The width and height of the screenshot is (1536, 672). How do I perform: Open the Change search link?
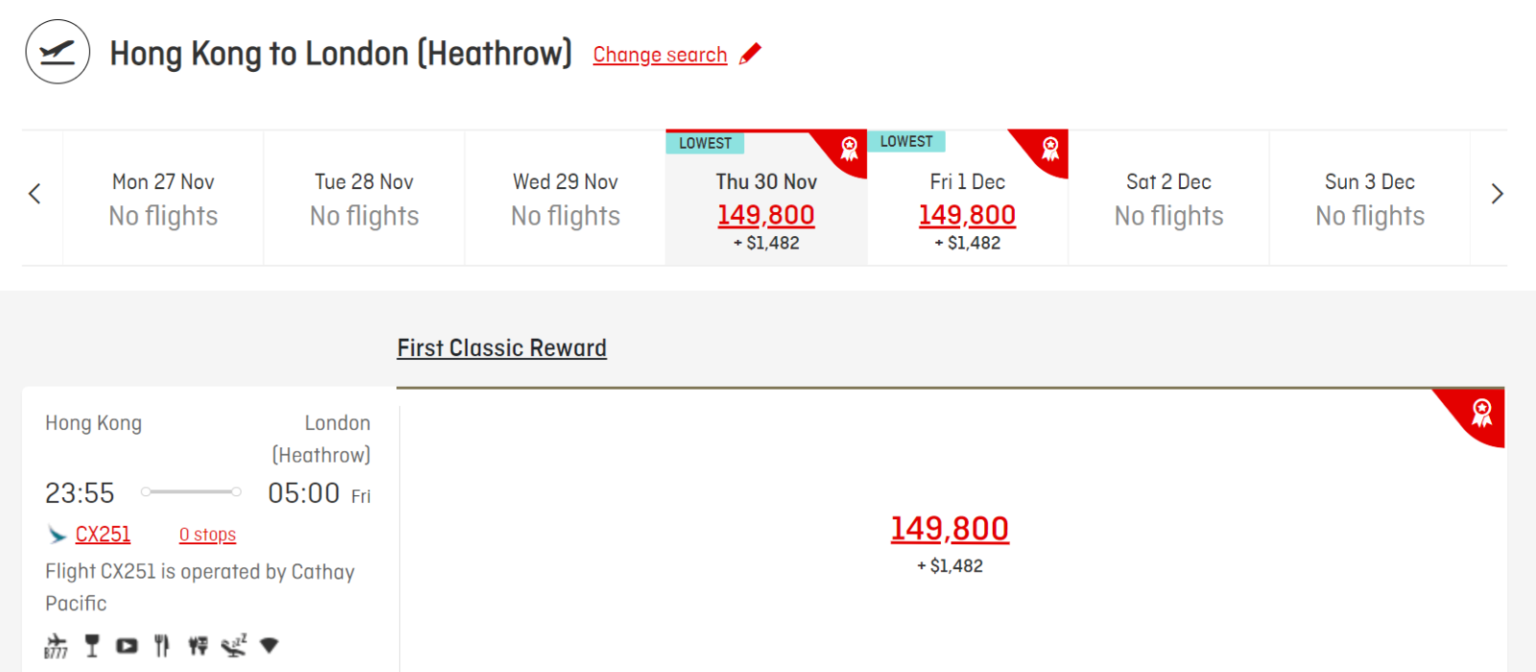pyautogui.click(x=660, y=55)
